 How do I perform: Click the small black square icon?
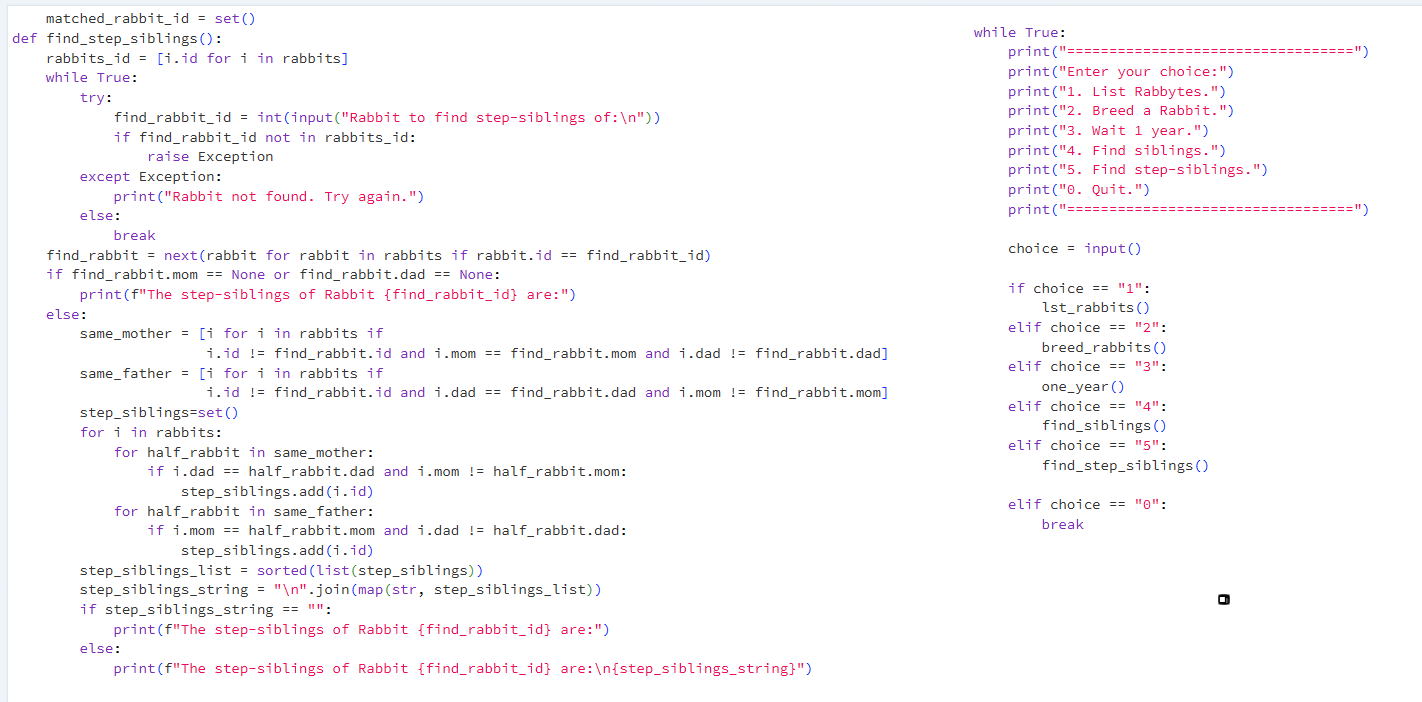[x=1224, y=598]
